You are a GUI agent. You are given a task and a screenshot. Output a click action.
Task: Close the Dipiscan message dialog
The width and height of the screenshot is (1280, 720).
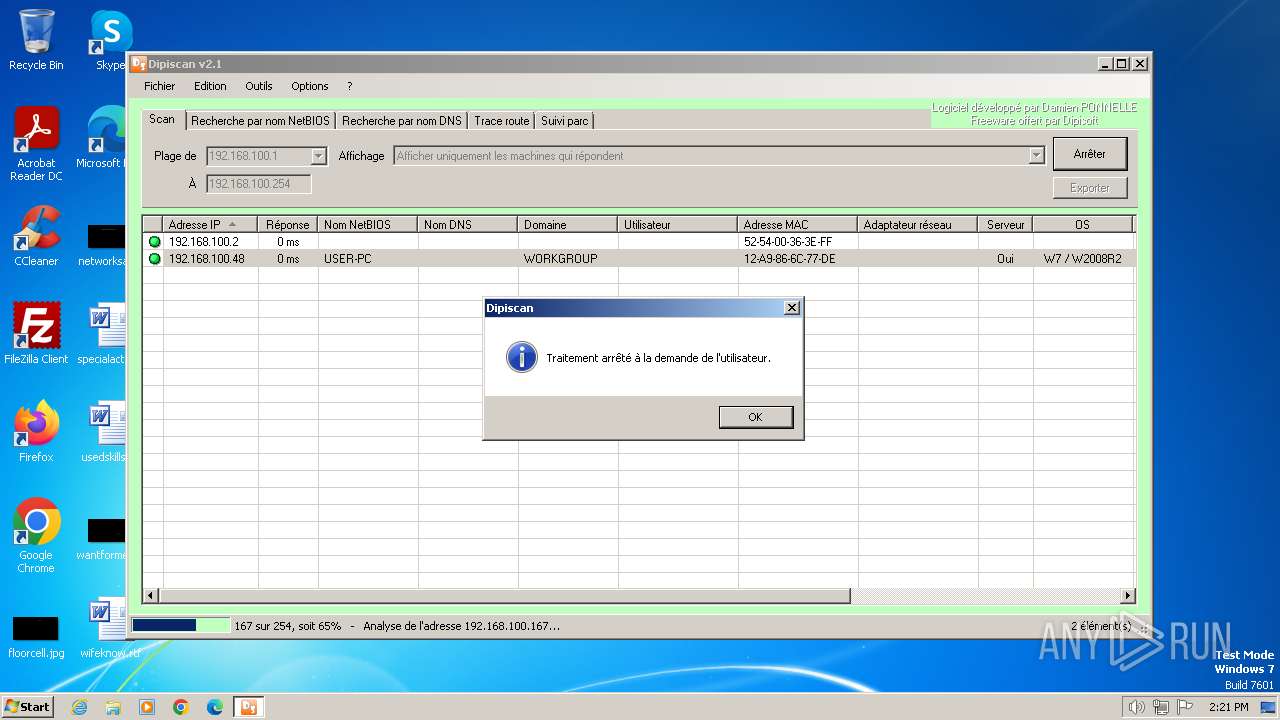(x=792, y=308)
